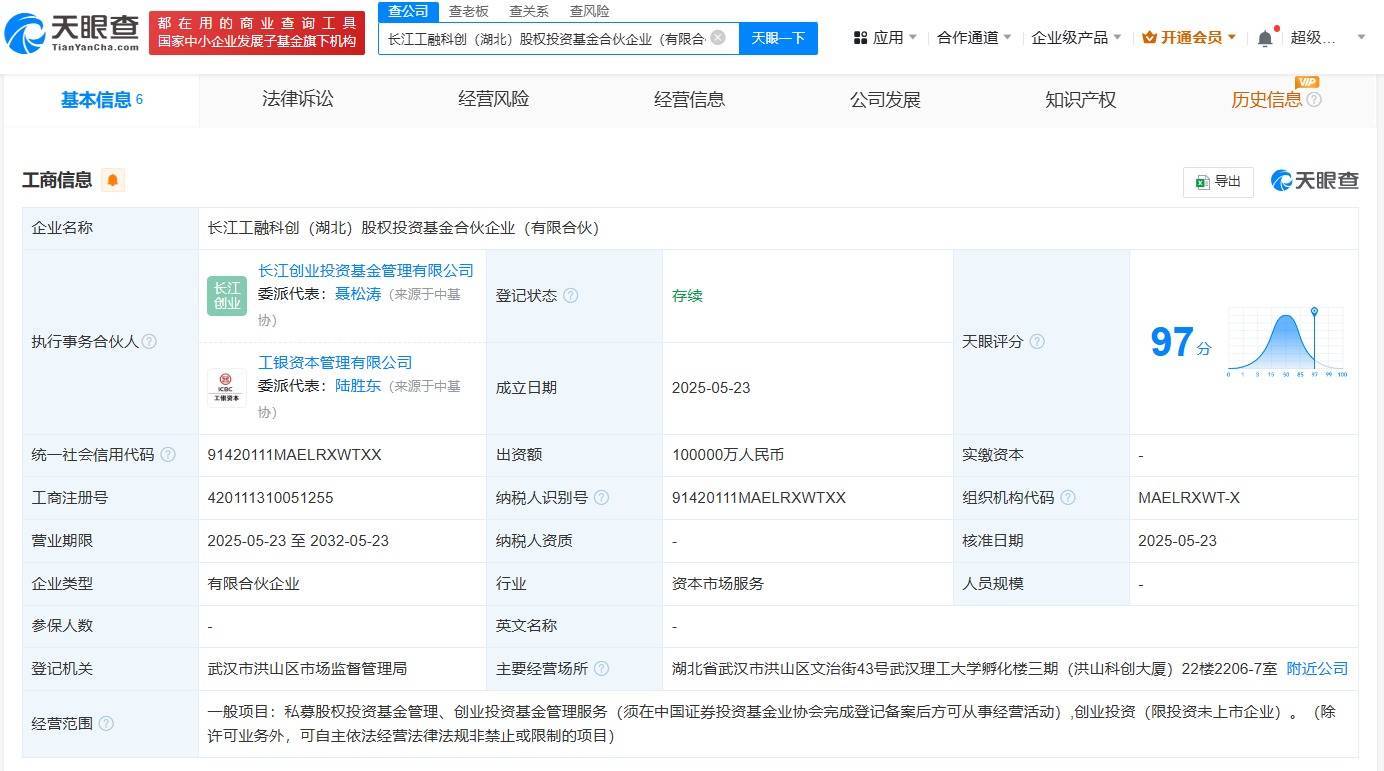This screenshot has height=771, width=1384.
Task: Switch to the 查关系 search tab
Action: click(529, 11)
